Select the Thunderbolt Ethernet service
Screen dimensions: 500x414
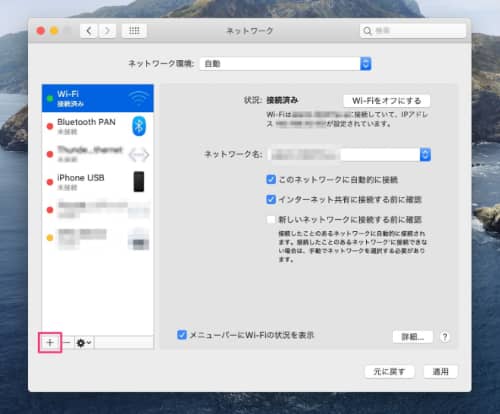pyautogui.click(x=98, y=154)
